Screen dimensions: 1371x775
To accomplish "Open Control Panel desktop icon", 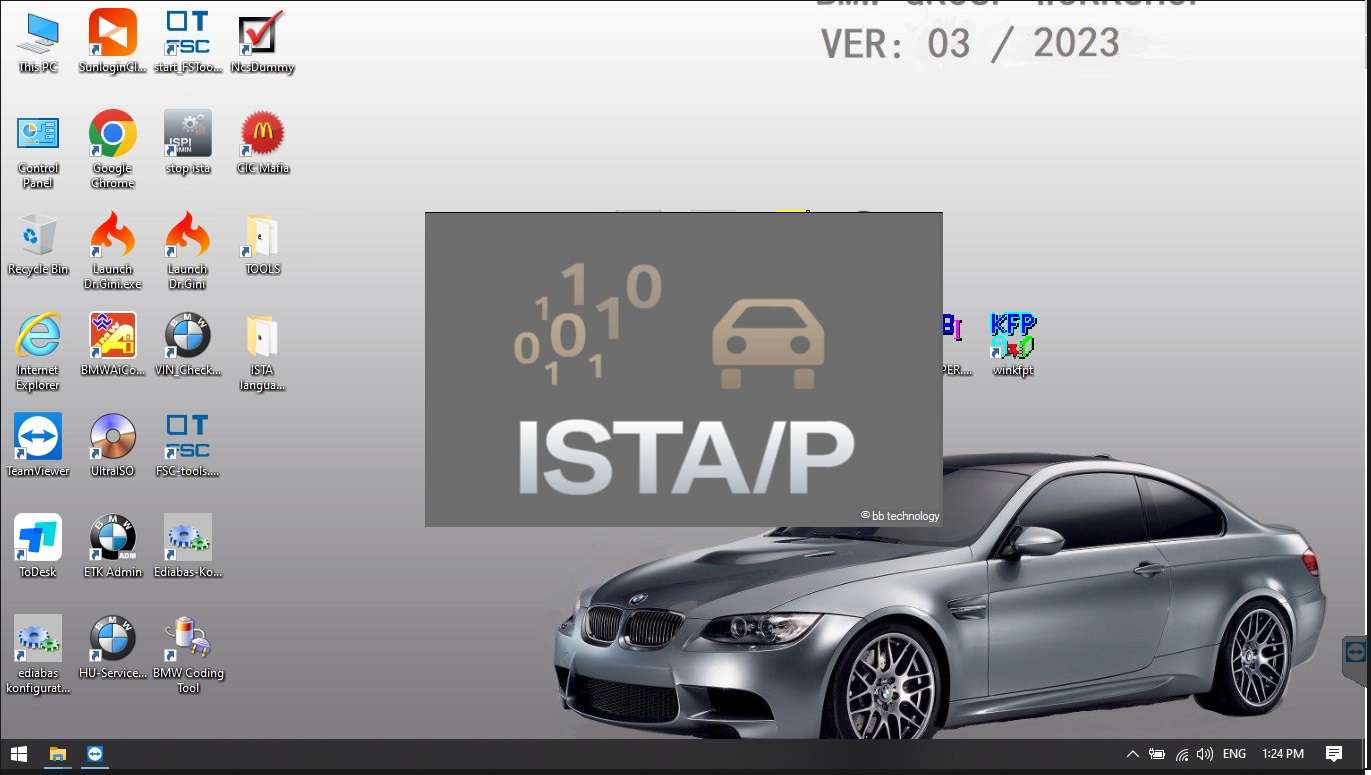I will coord(38,150).
